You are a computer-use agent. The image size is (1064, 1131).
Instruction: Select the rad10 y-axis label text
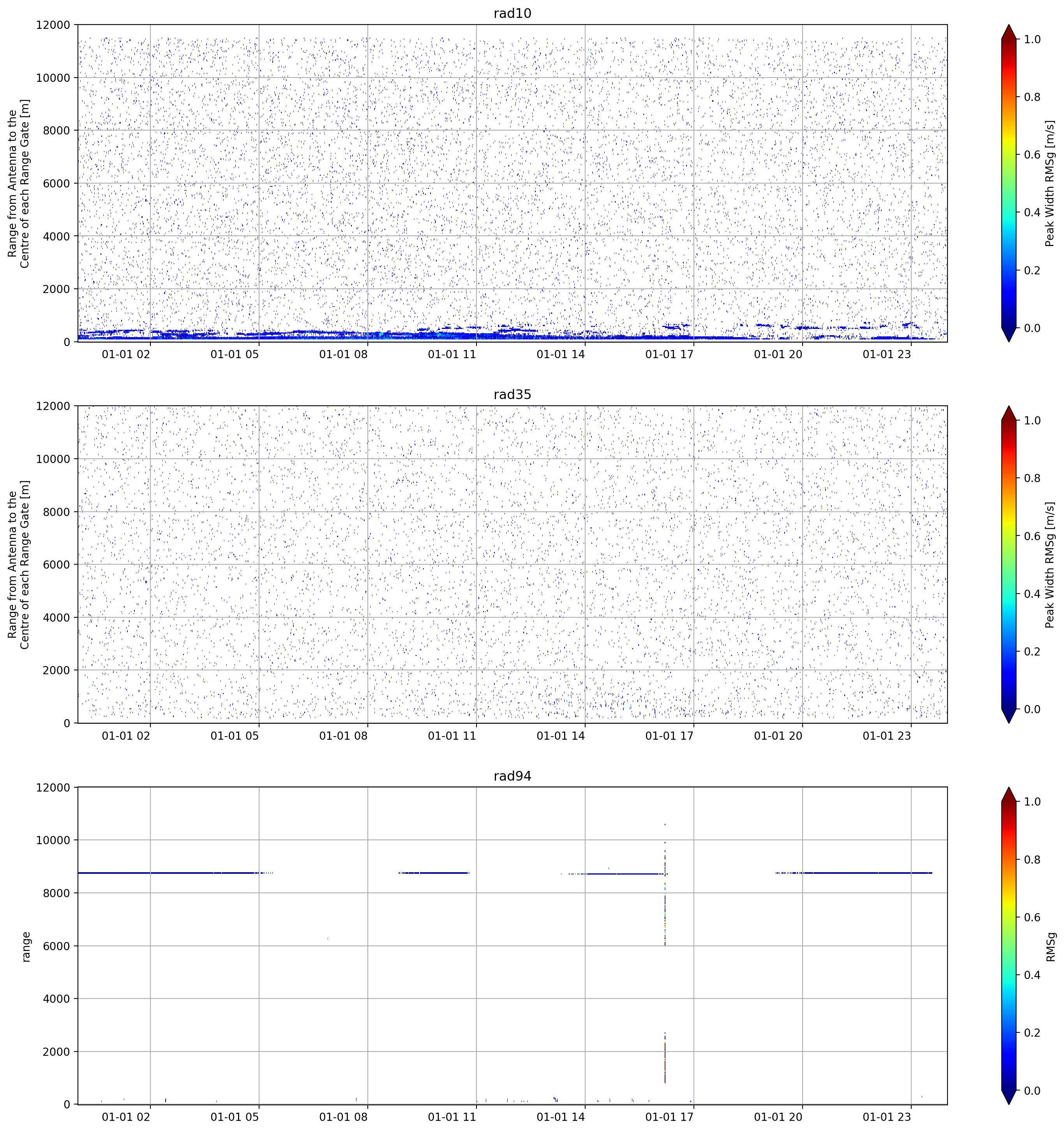pyautogui.click(x=19, y=183)
